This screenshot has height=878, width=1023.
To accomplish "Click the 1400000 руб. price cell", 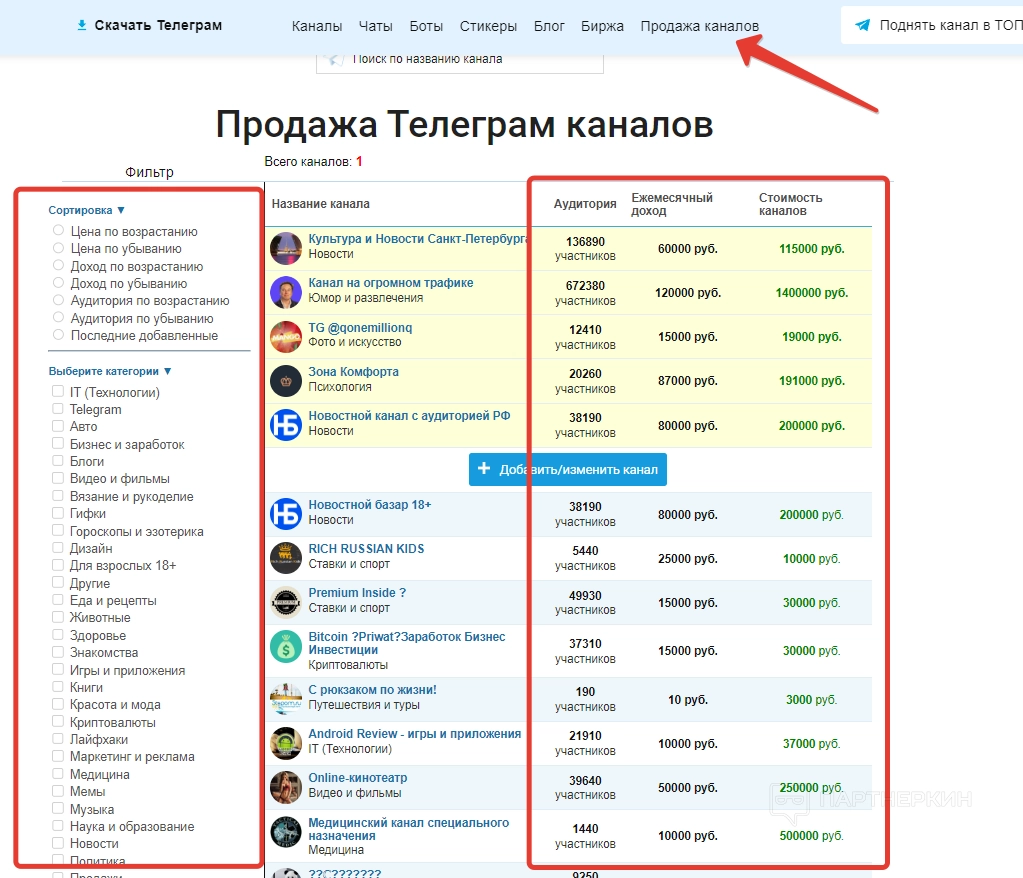I will click(x=812, y=293).
